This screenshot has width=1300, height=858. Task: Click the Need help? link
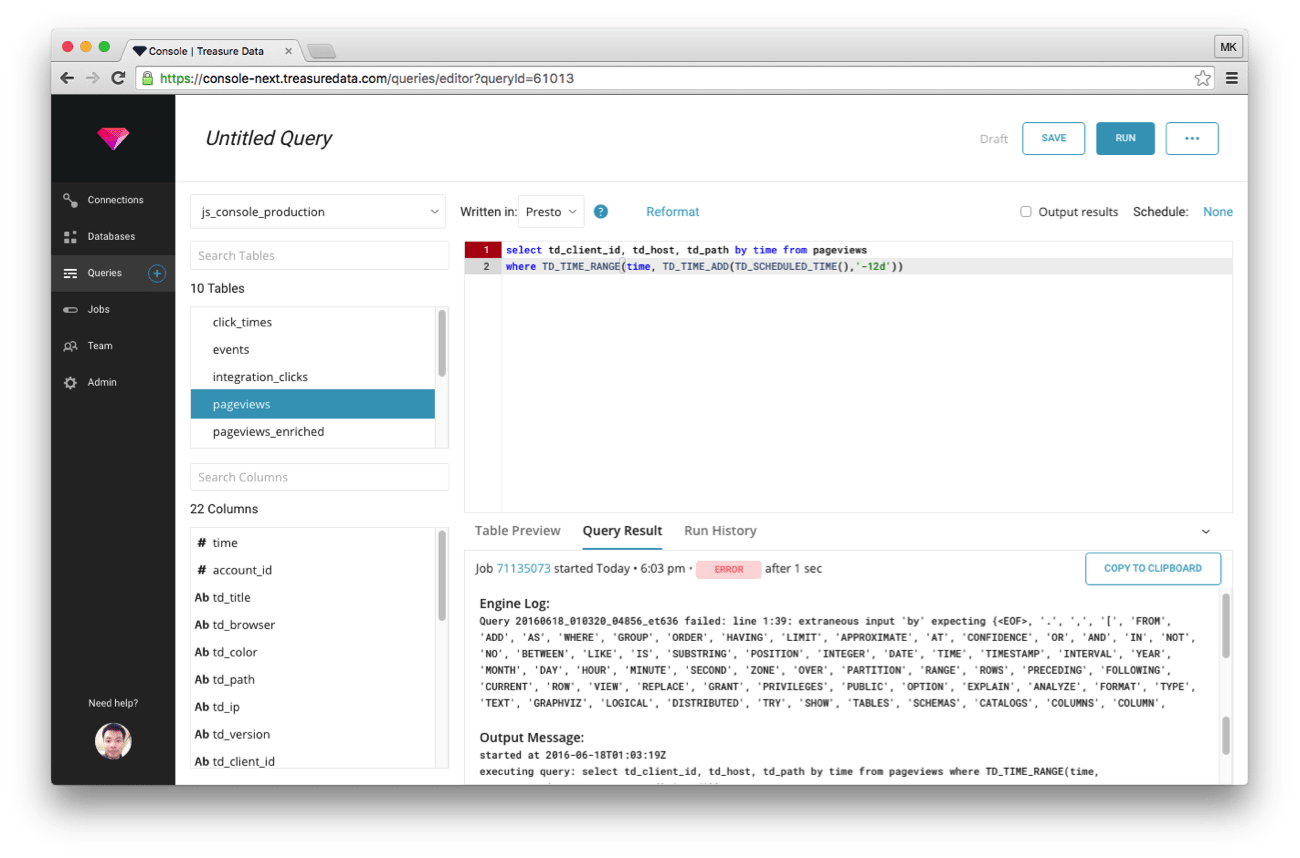113,703
